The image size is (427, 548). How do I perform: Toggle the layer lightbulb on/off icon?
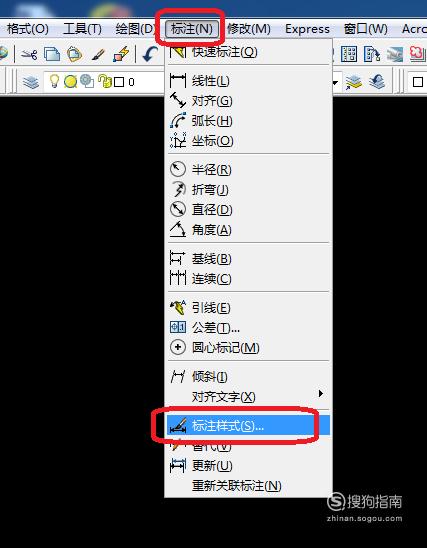(54, 81)
